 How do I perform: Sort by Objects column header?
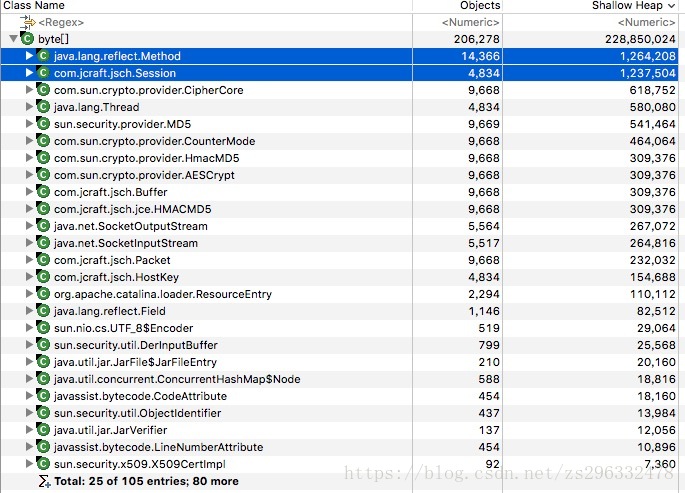457,6
